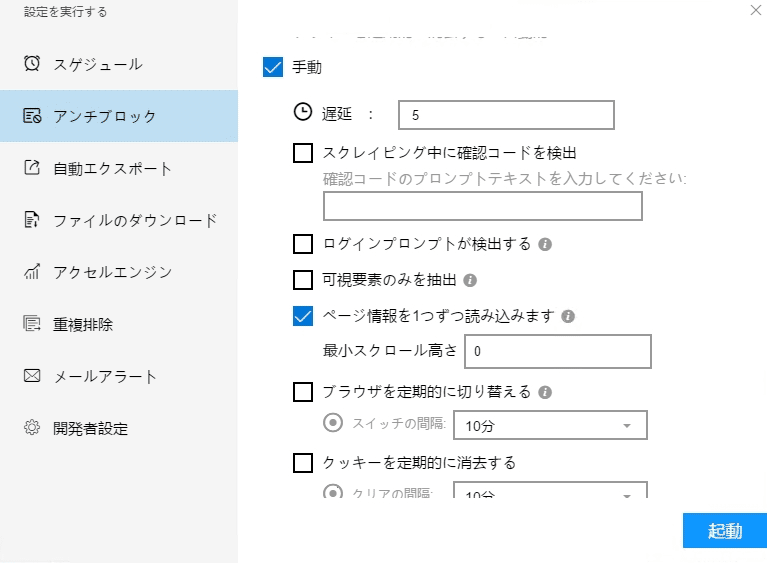Click the file download icon in sidebar

32,220
